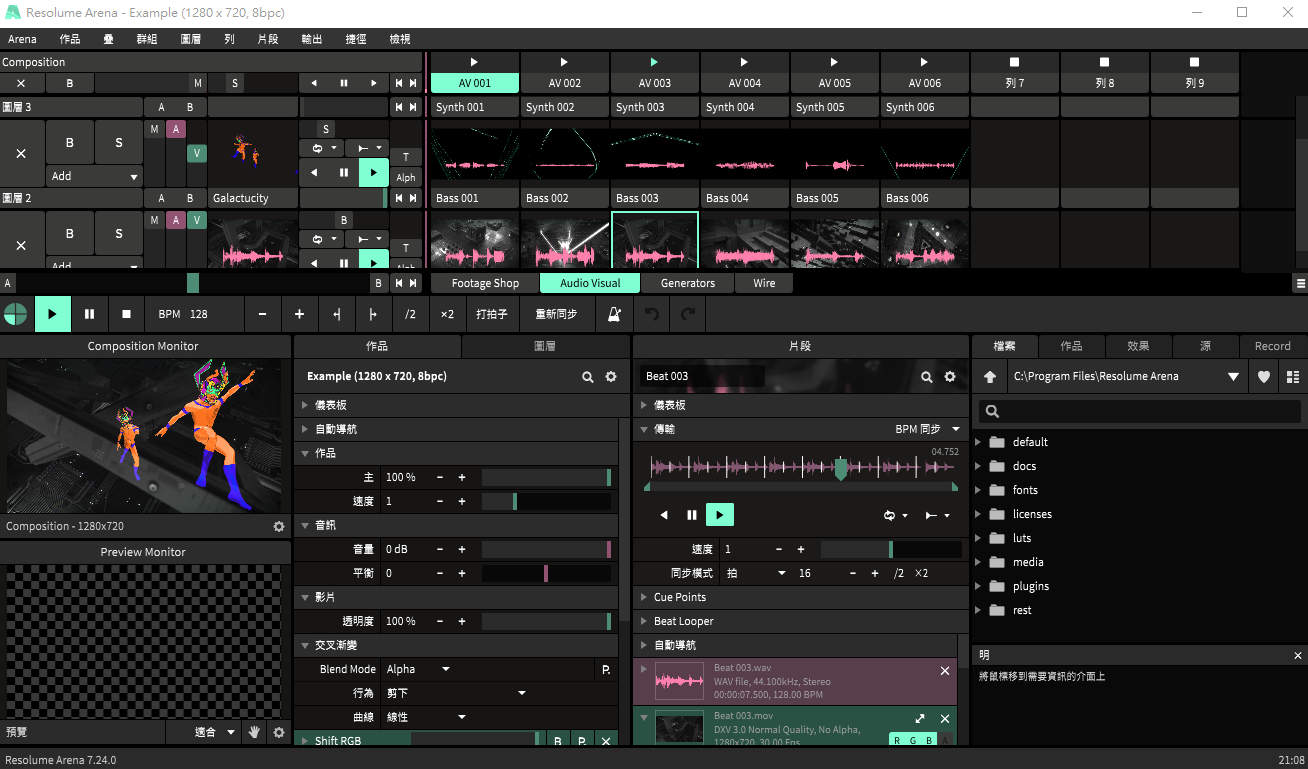
Task: Toggle the V video button on layer 3
Action: tap(197, 153)
